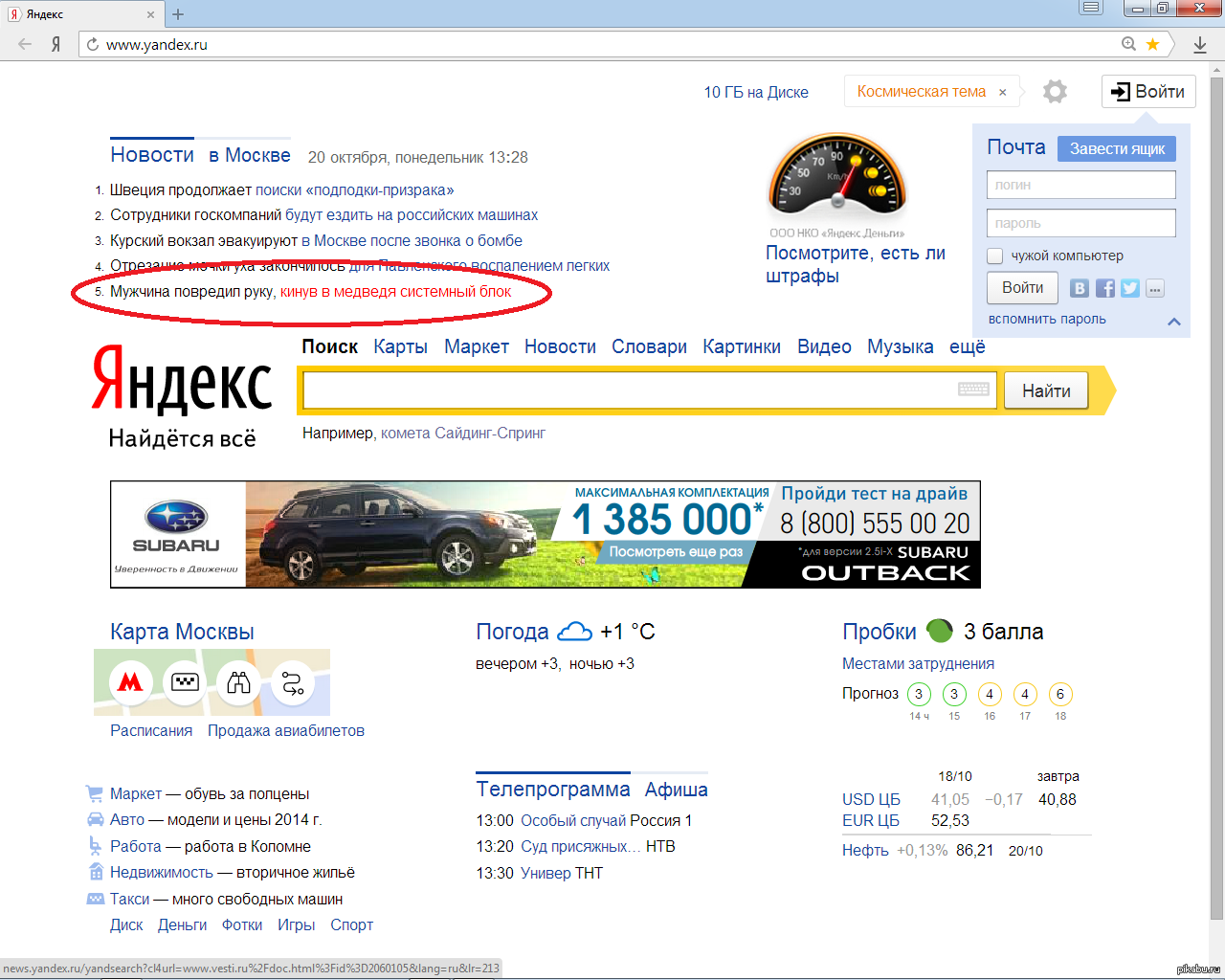The height and width of the screenshot is (980, 1225).
Task: Open the Особый случай TV listing
Action: click(573, 820)
